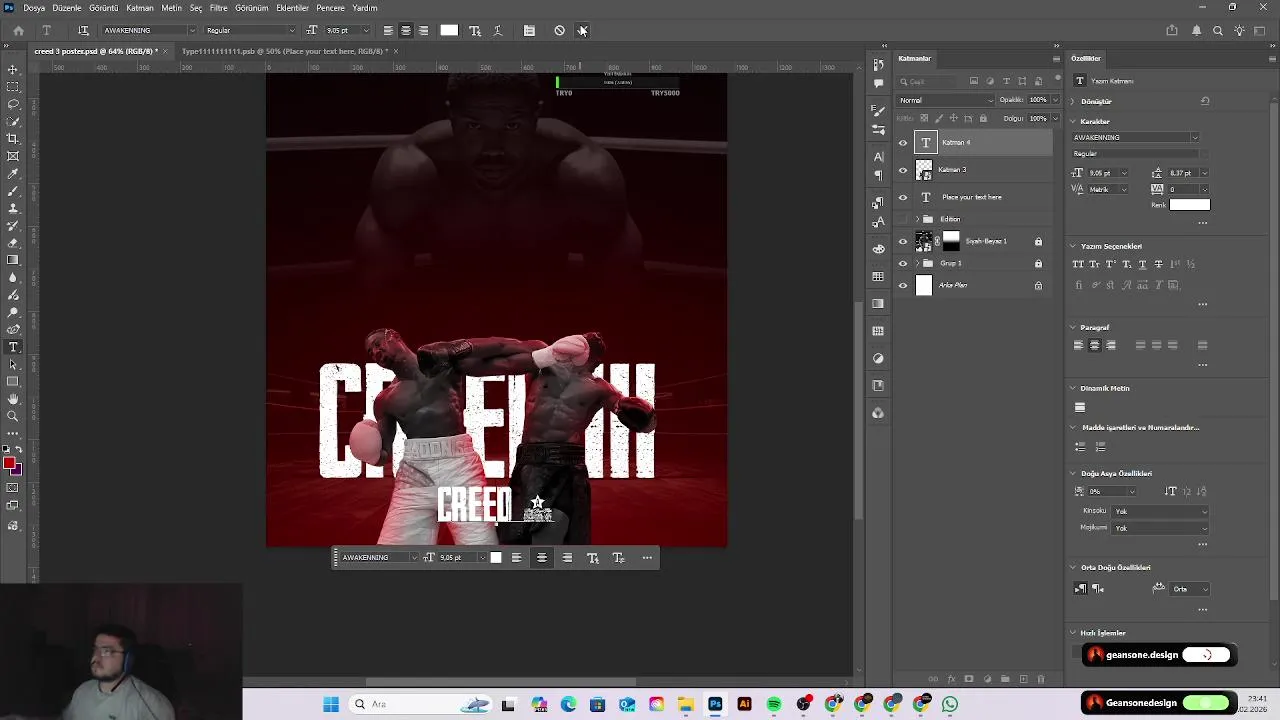Expand the Dönüştür section

tap(1073, 101)
